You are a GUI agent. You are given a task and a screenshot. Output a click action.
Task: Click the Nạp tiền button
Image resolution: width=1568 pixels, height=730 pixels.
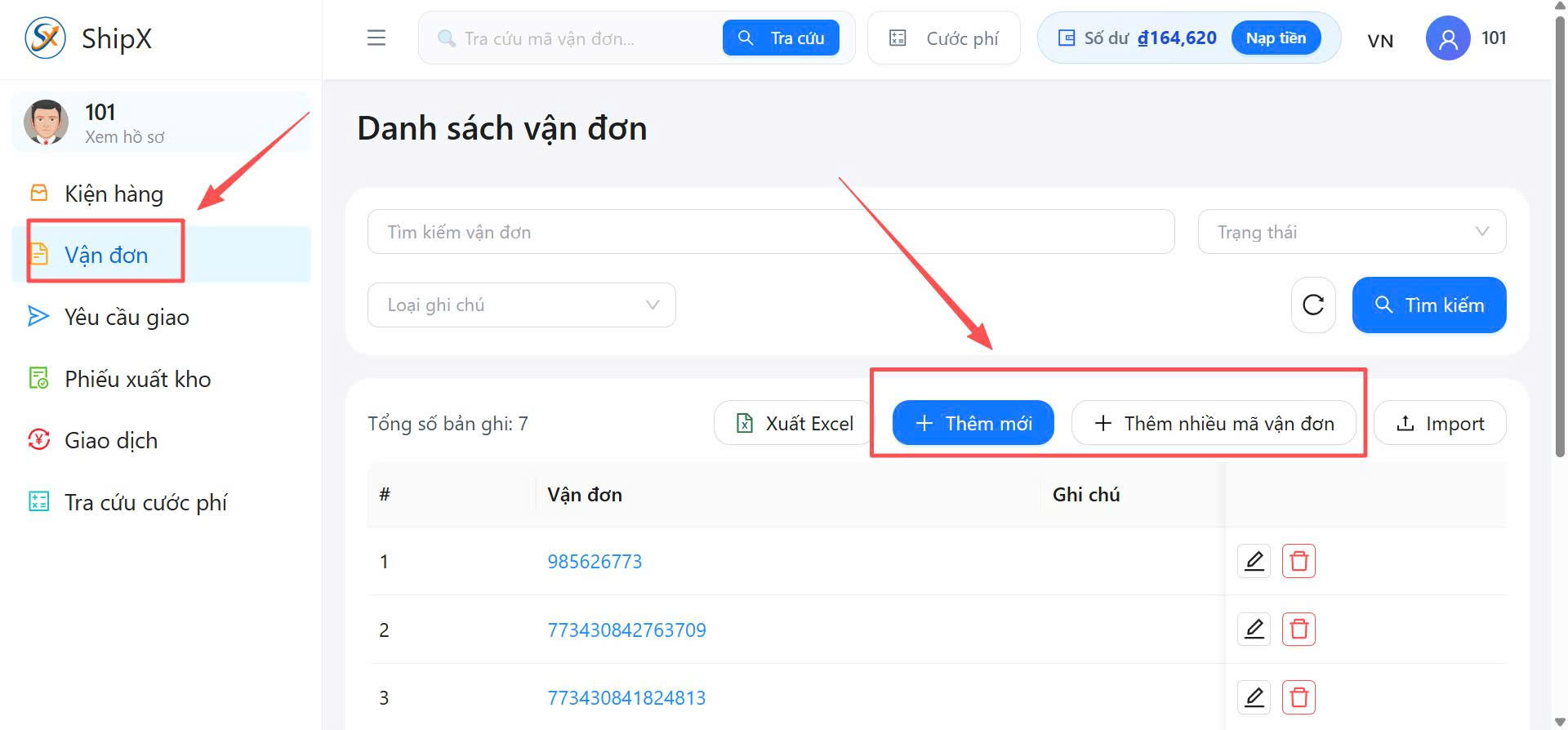[x=1276, y=38]
